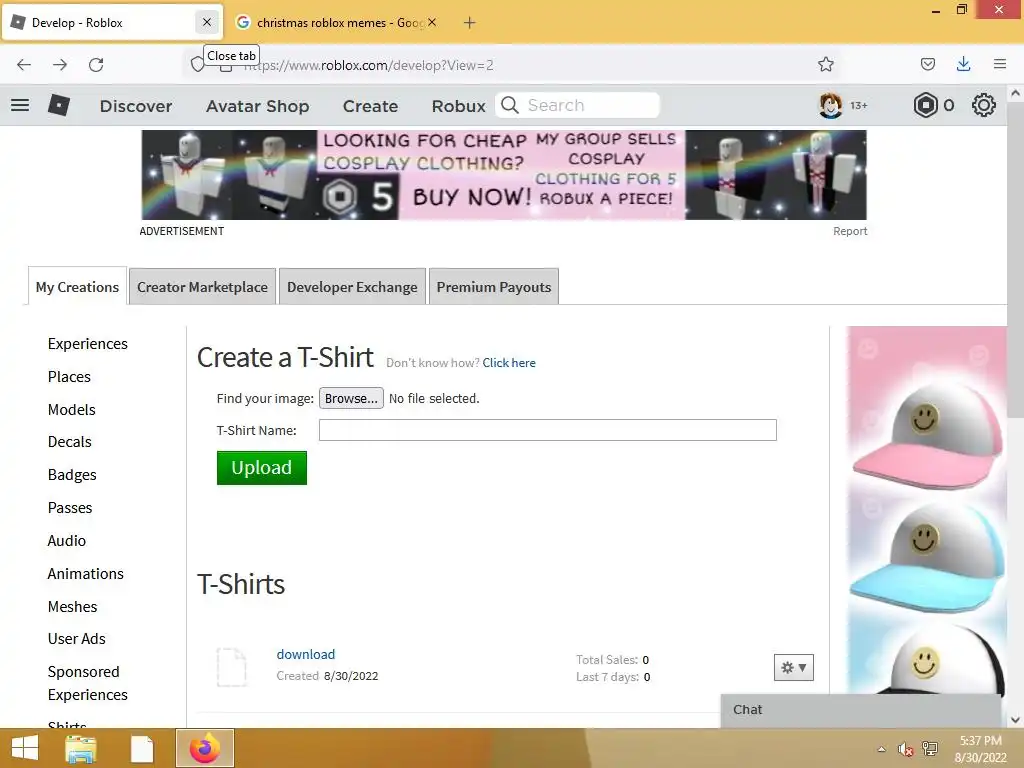
Task: Bookmark this page with the star icon
Action: (x=825, y=64)
